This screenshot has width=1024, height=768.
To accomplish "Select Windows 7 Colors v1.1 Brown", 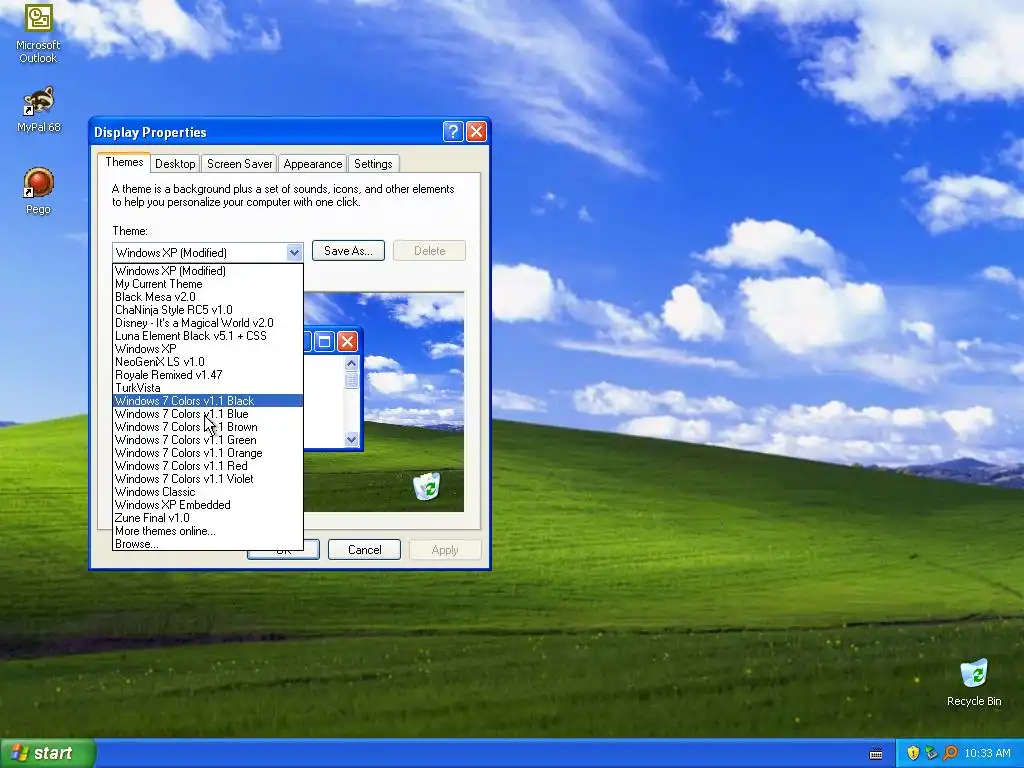I will click(208, 427).
